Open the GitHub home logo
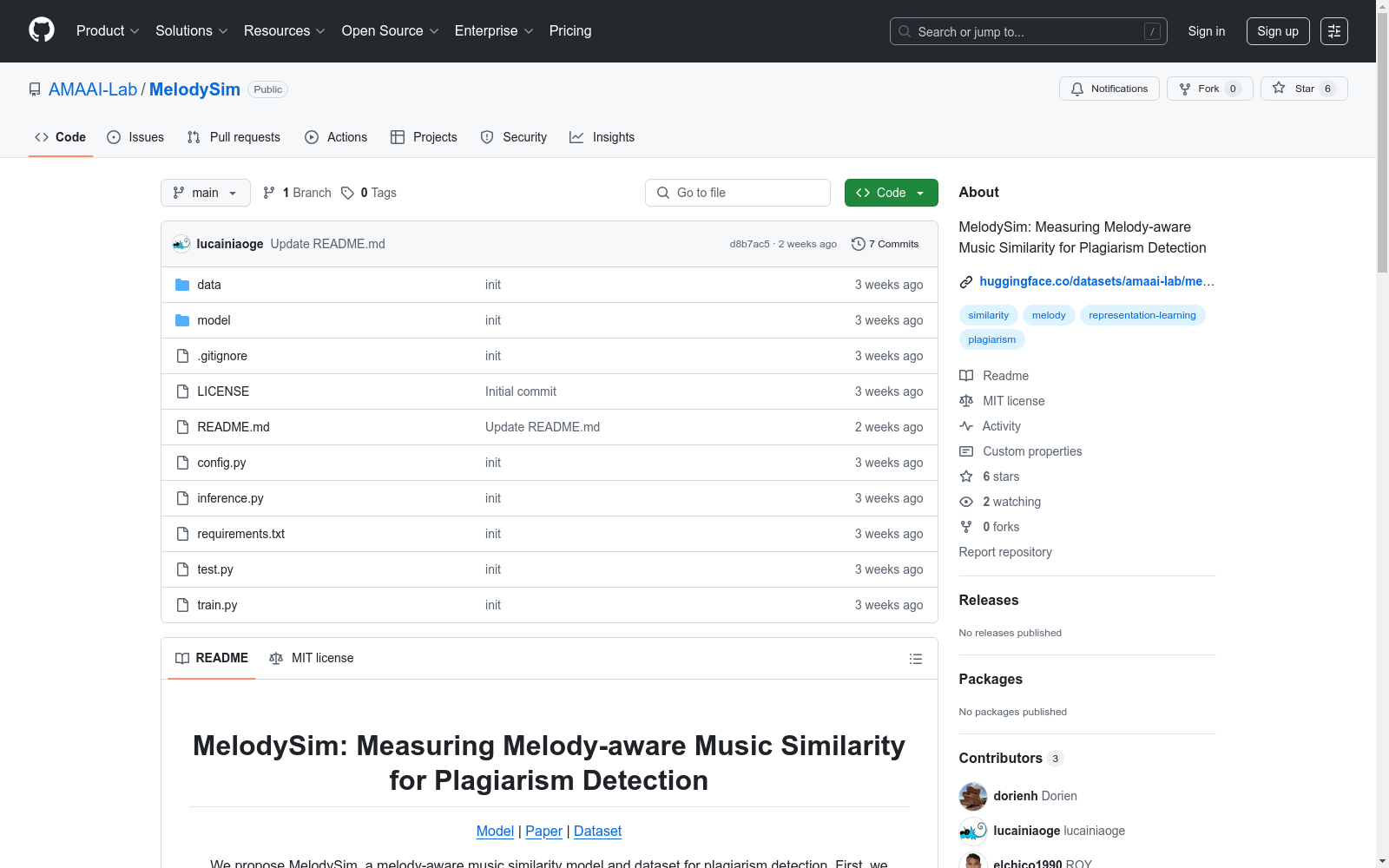 click(42, 30)
